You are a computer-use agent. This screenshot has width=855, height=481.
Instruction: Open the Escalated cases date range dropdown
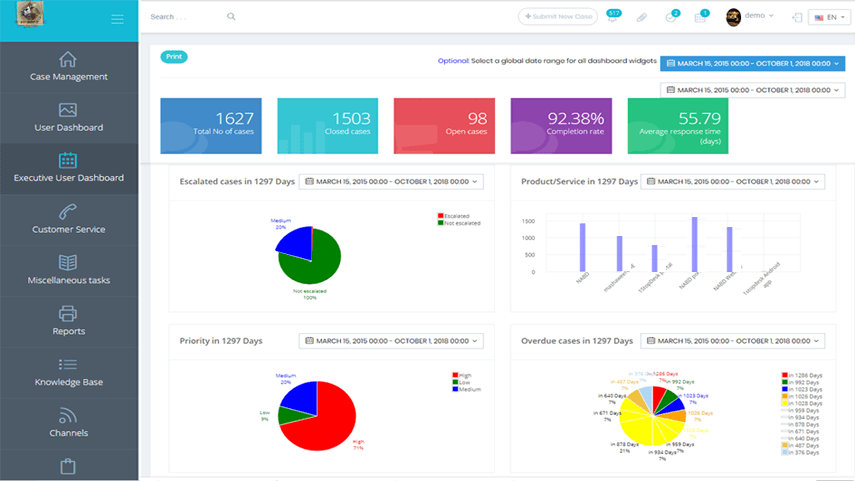tap(391, 182)
